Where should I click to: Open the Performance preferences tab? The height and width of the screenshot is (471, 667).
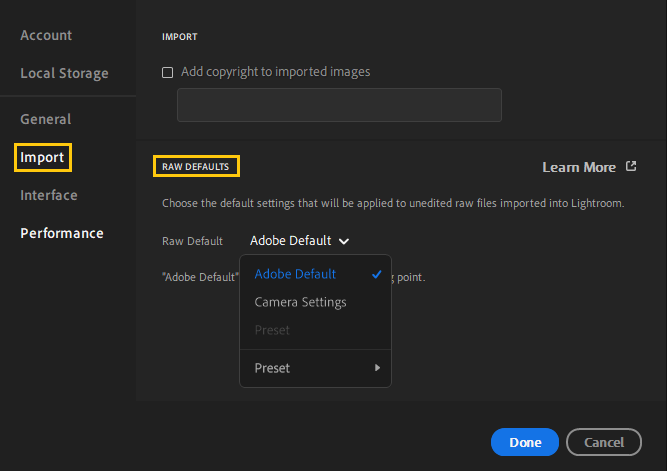[62, 233]
